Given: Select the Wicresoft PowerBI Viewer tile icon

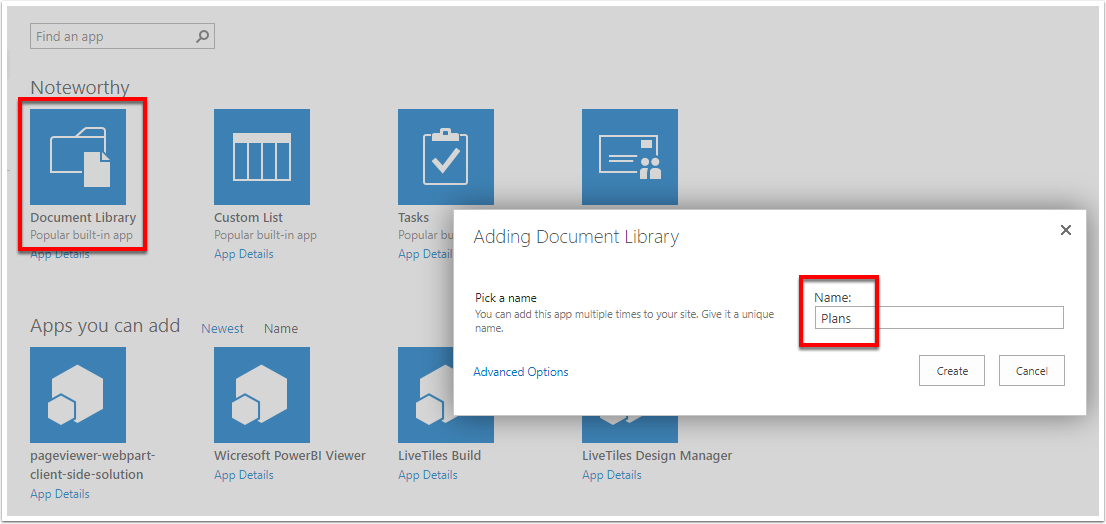Looking at the screenshot, I should pyautogui.click(x=262, y=394).
